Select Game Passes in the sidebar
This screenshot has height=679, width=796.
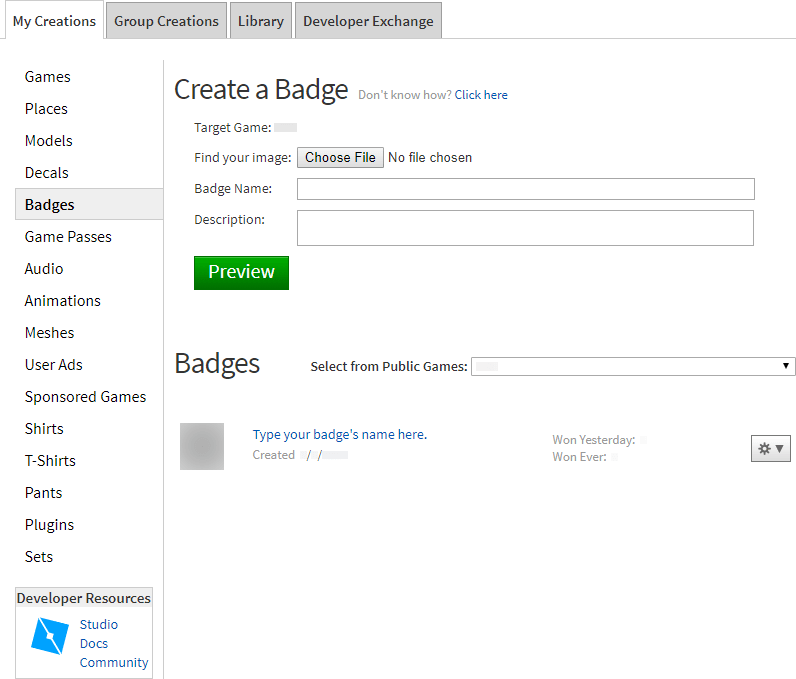click(x=68, y=236)
